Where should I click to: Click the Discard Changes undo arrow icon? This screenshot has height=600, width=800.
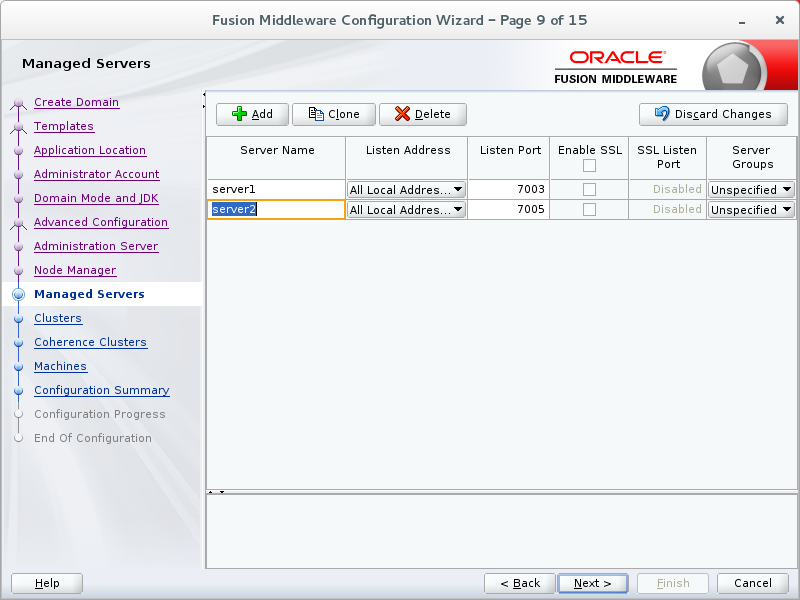pyautogui.click(x=662, y=113)
